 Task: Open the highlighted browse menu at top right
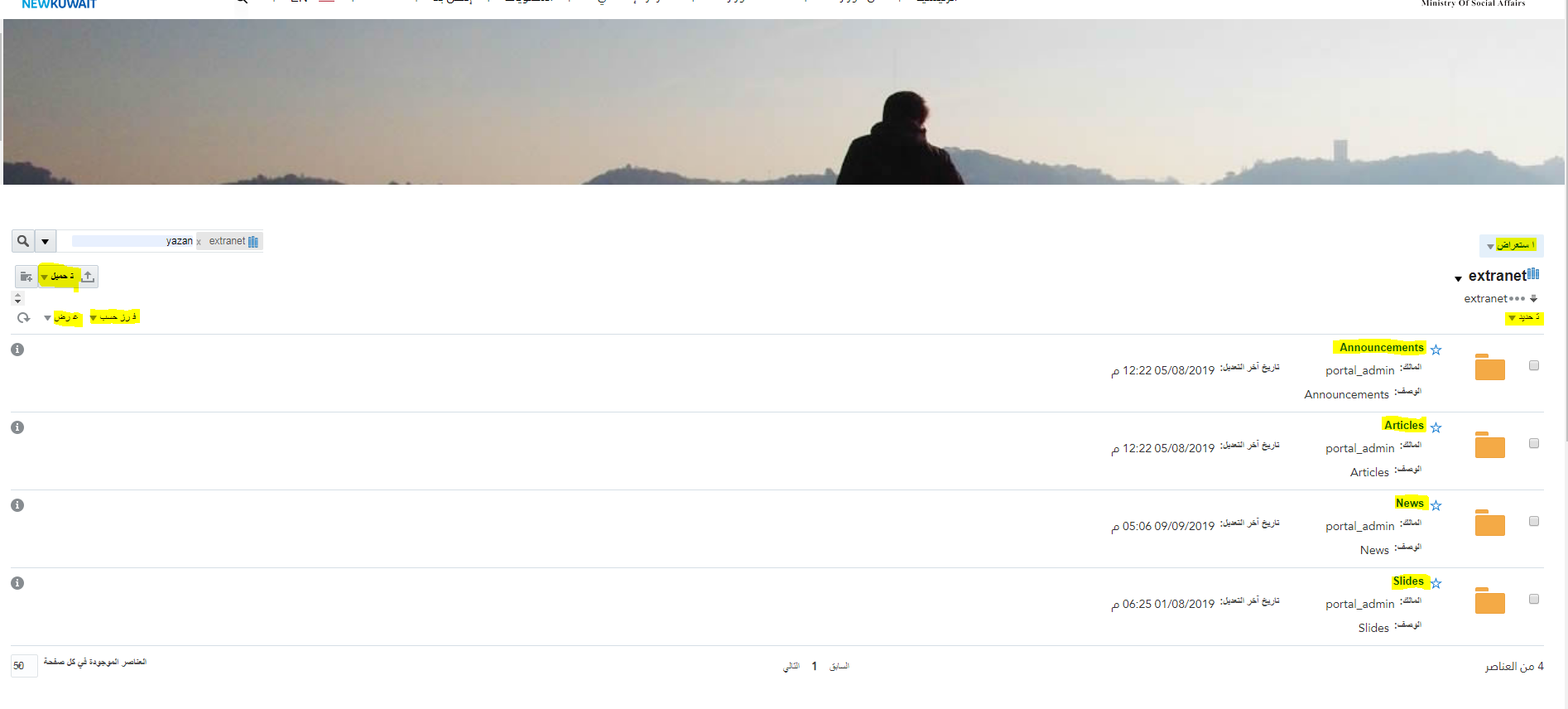coord(1511,246)
